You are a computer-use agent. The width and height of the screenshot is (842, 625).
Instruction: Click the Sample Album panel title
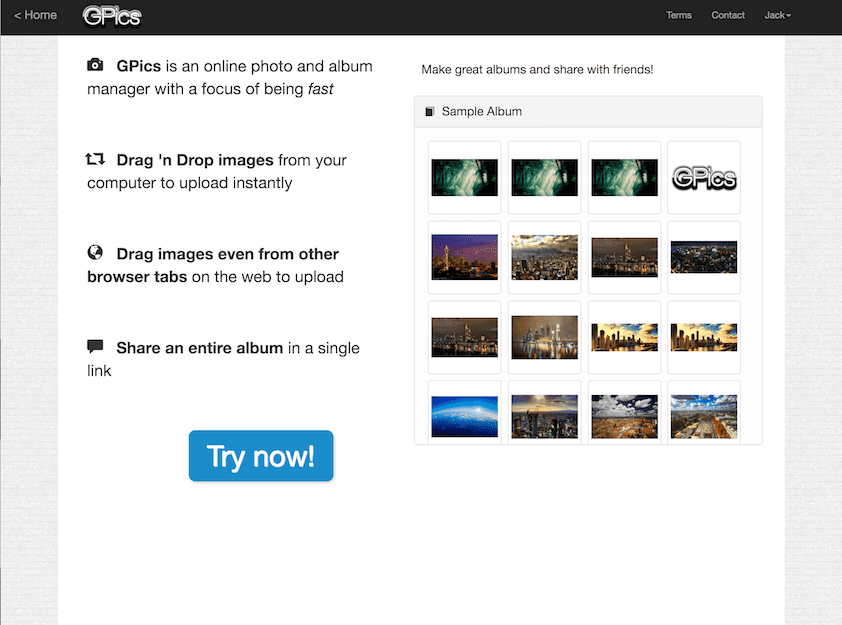tap(482, 112)
